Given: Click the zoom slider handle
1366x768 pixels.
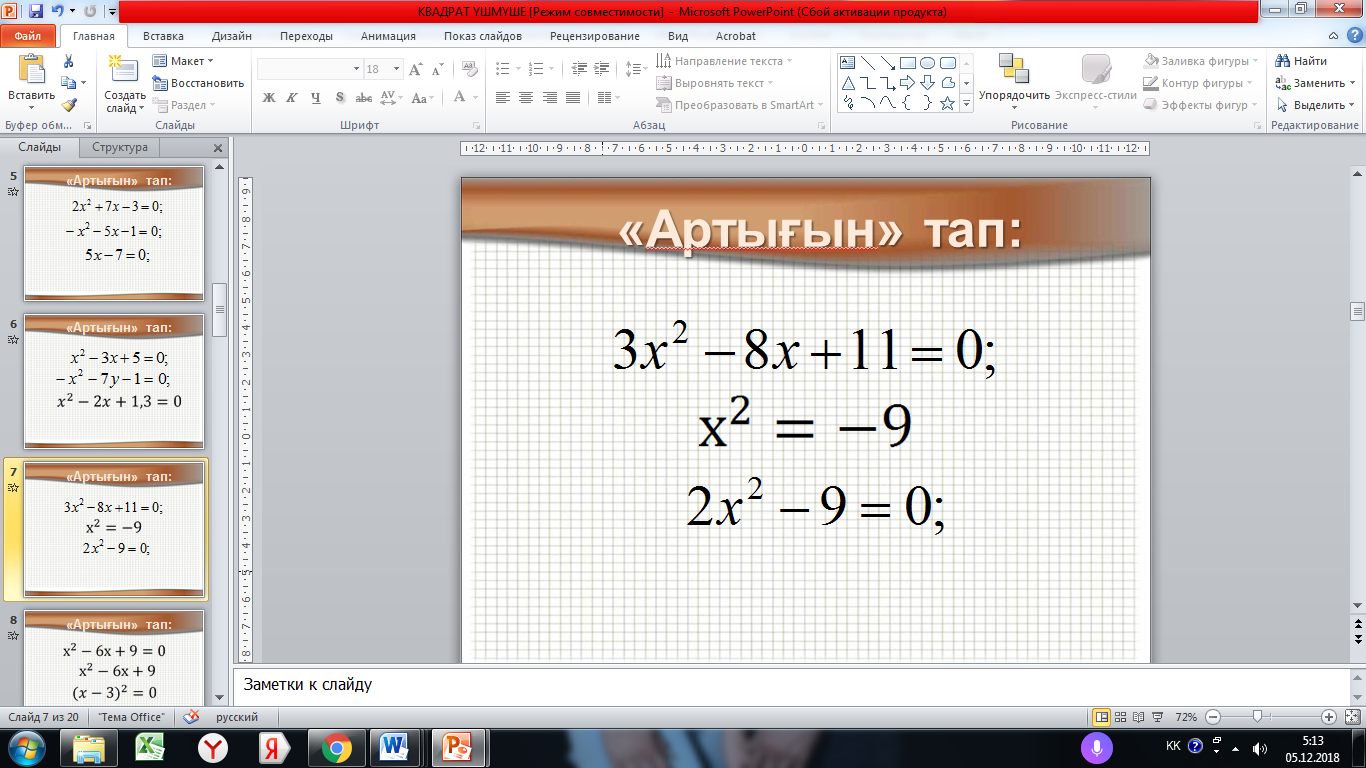Looking at the screenshot, I should coord(1257,717).
